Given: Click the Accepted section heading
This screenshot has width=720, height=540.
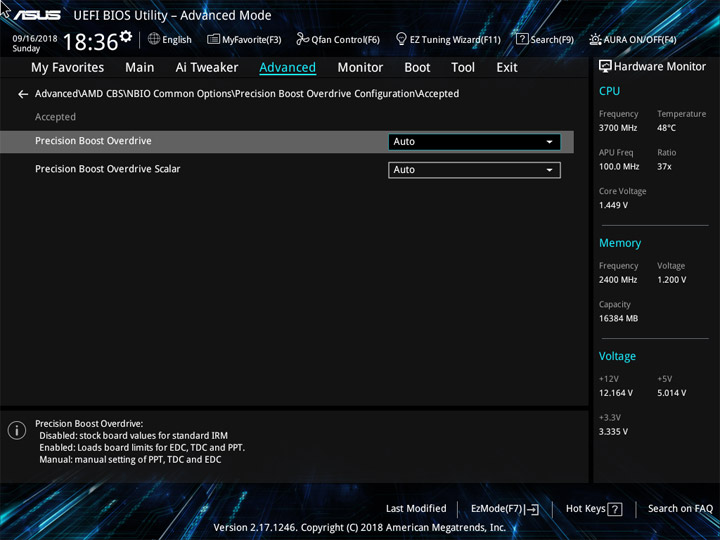Looking at the screenshot, I should (x=55, y=117).
